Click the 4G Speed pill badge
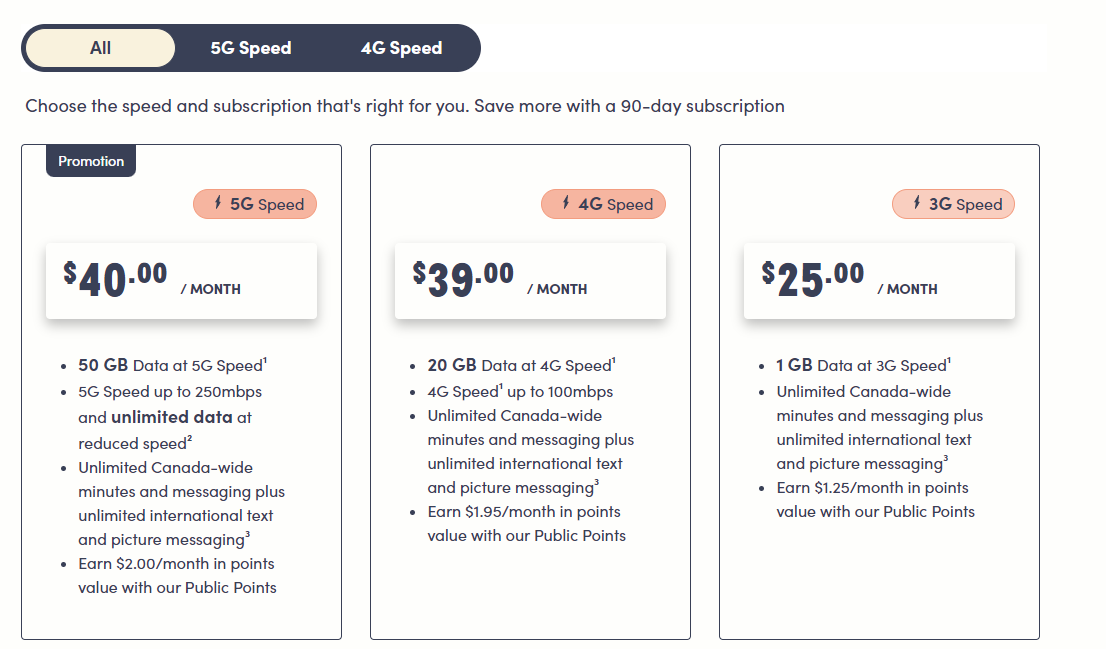The width and height of the screenshot is (1106, 649). pyautogui.click(x=603, y=204)
